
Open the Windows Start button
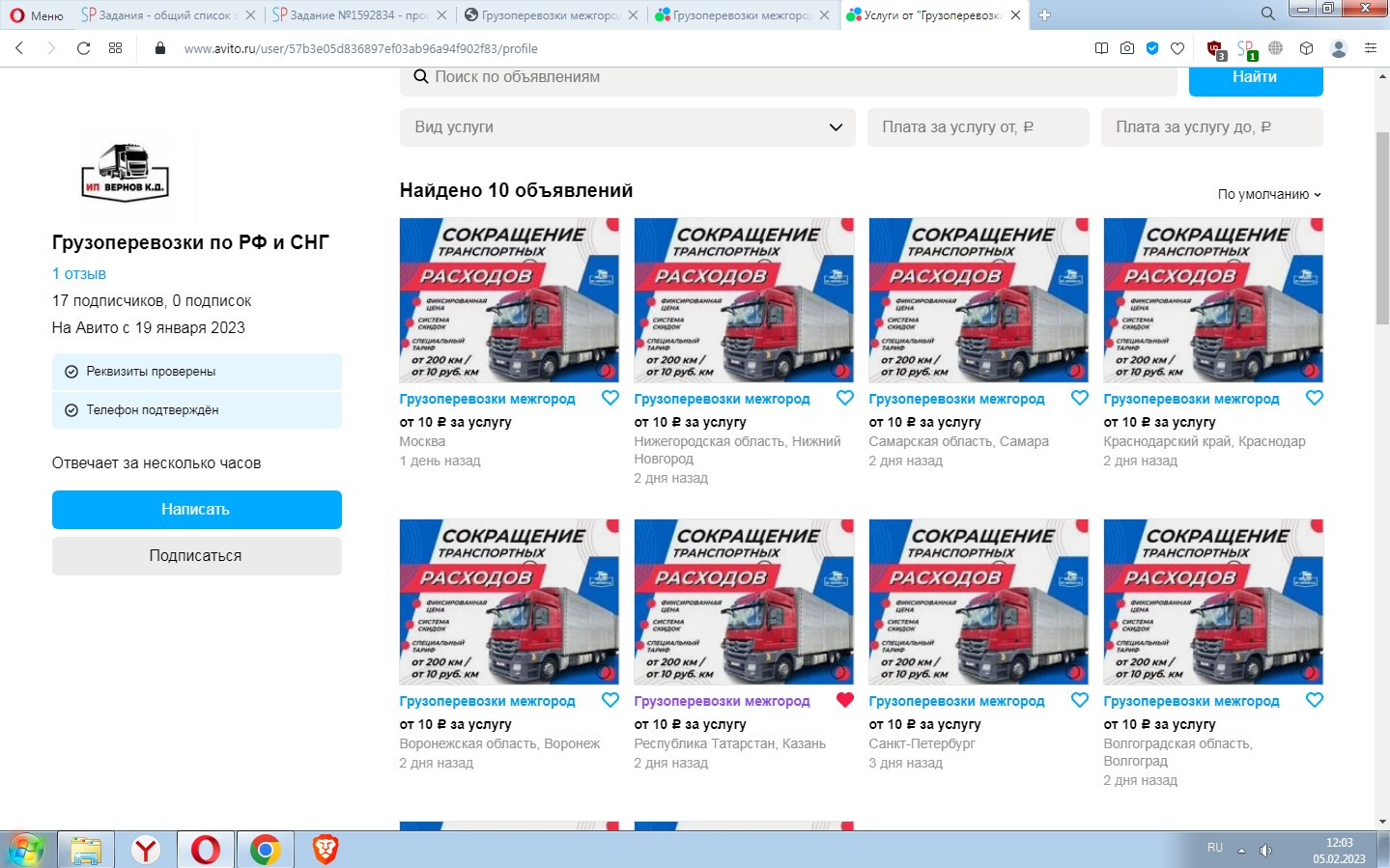tap(26, 850)
